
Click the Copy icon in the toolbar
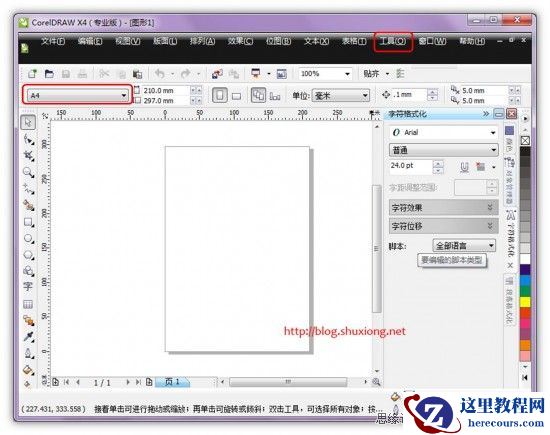click(x=121, y=74)
